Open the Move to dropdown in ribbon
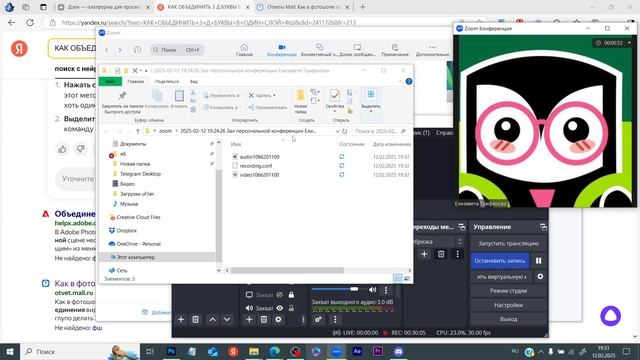This screenshot has height=360, width=640. (222, 96)
